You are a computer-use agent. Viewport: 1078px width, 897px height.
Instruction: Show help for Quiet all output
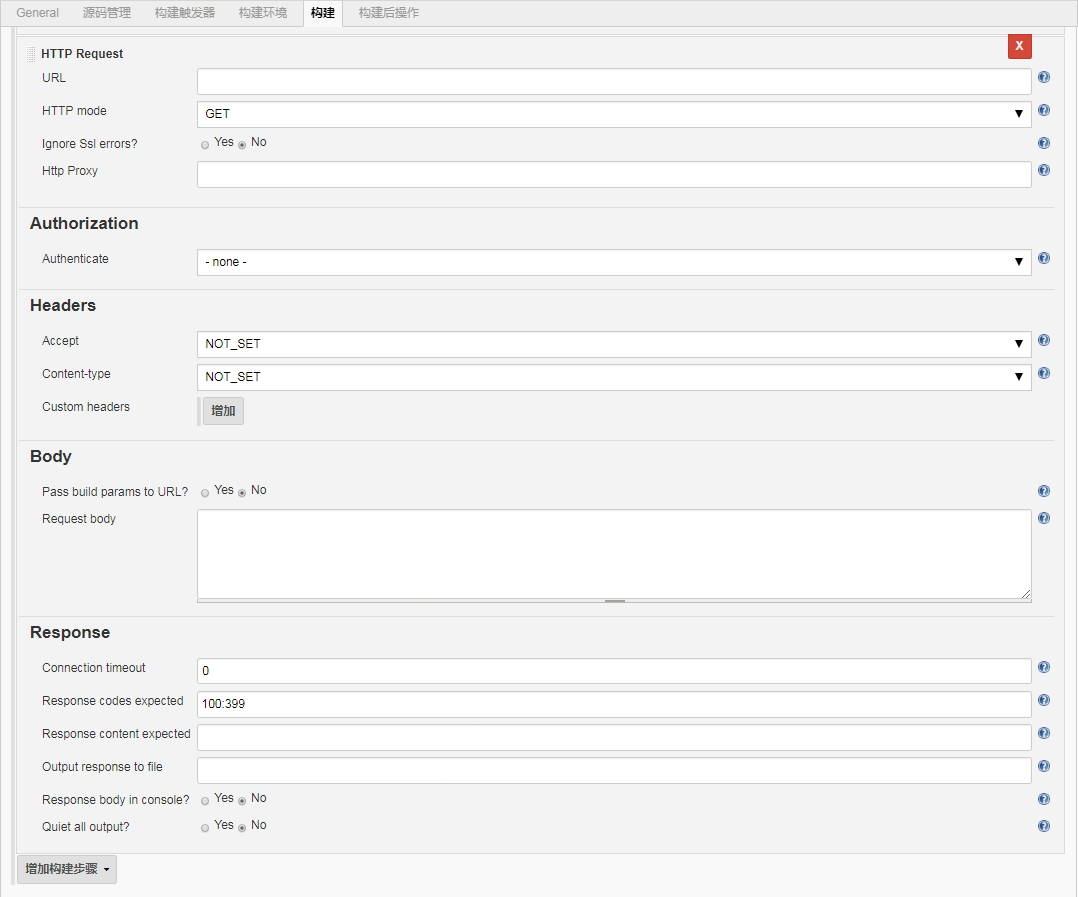1044,826
